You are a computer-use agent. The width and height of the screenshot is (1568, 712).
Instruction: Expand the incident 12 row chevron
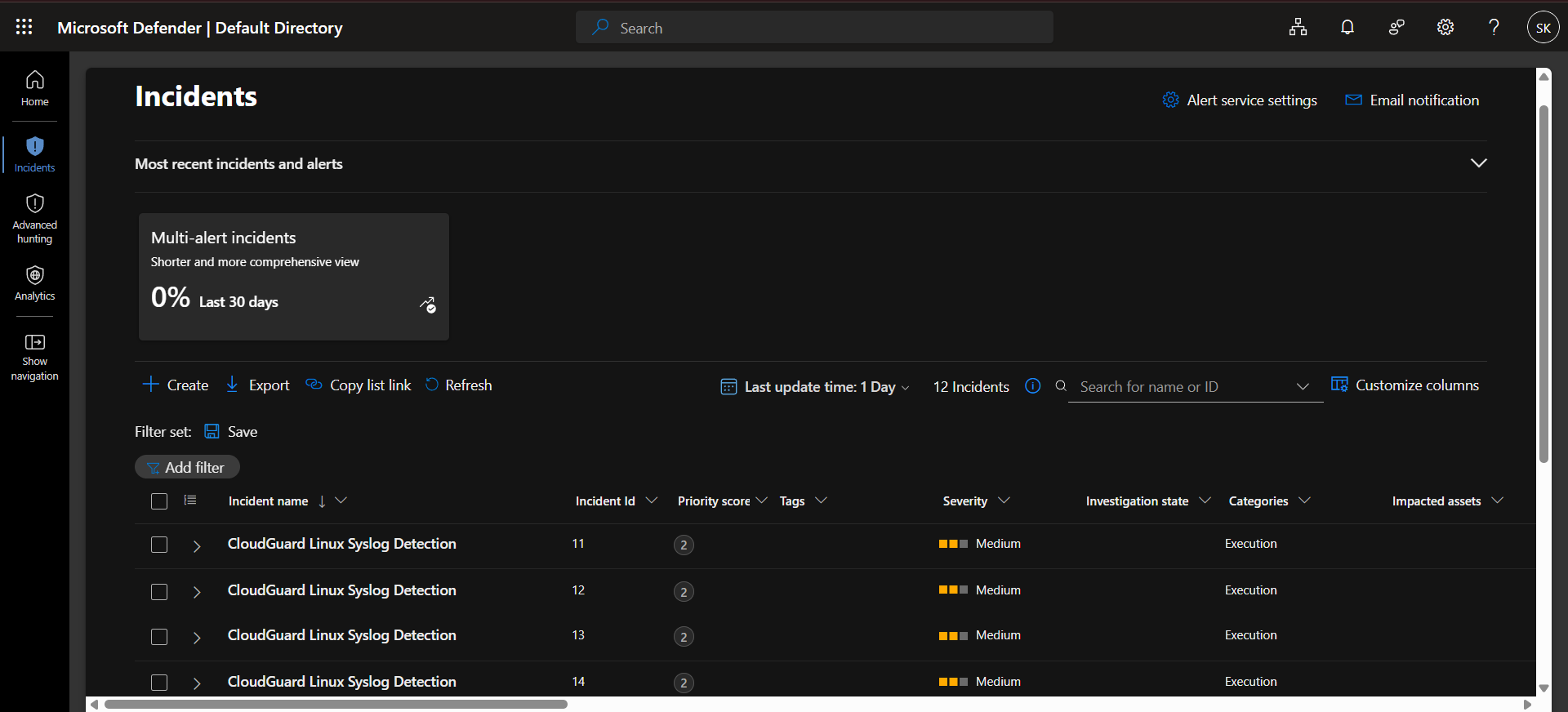[196, 592]
